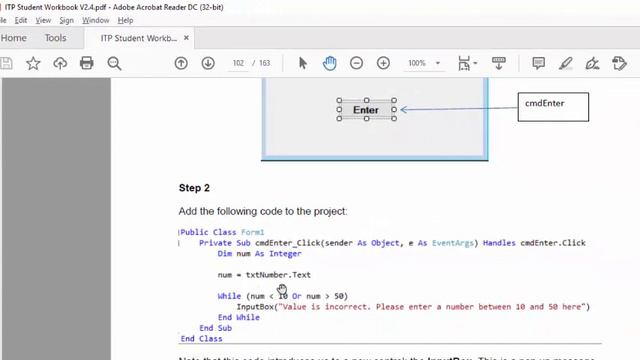Go to the previous page using the up arrow
Viewport: 640px width, 360px height.
[x=181, y=63]
